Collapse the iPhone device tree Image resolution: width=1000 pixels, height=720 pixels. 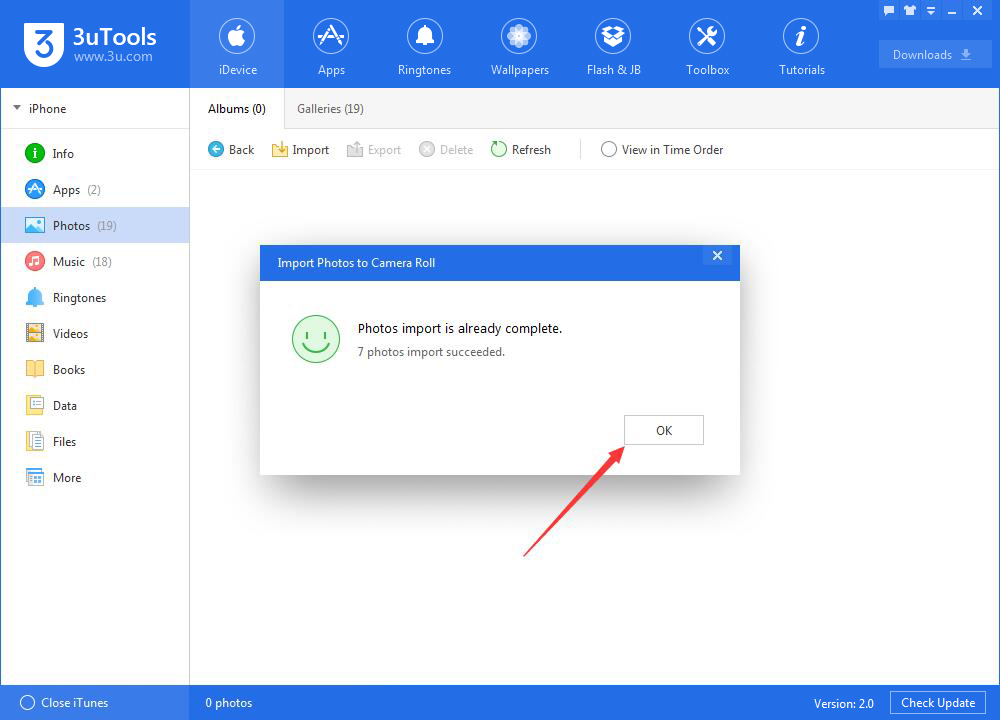click(x=17, y=108)
